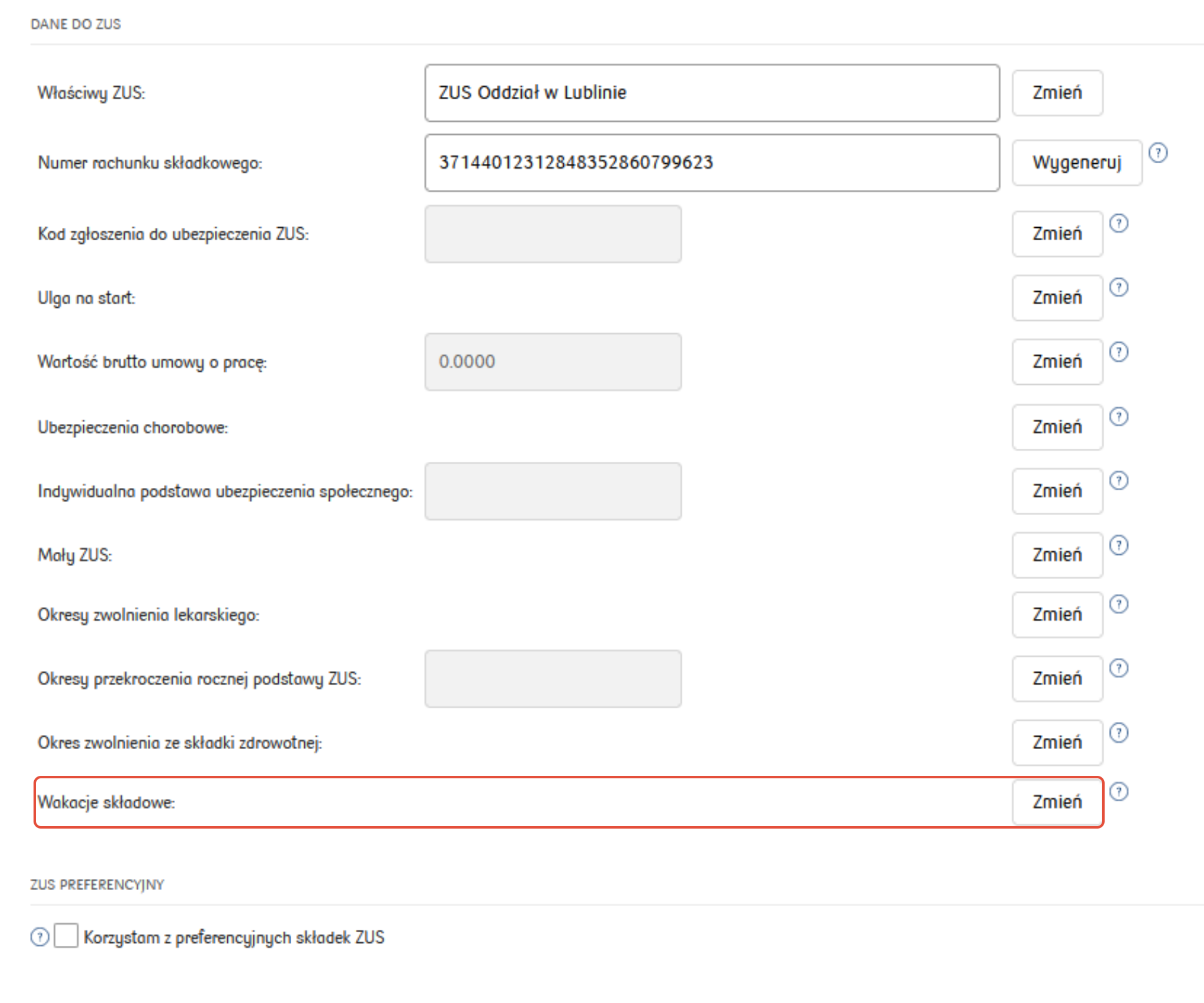The height and width of the screenshot is (1003, 1204).
Task: Click Zmień next to Mały ZUS
Action: [x=1057, y=555]
